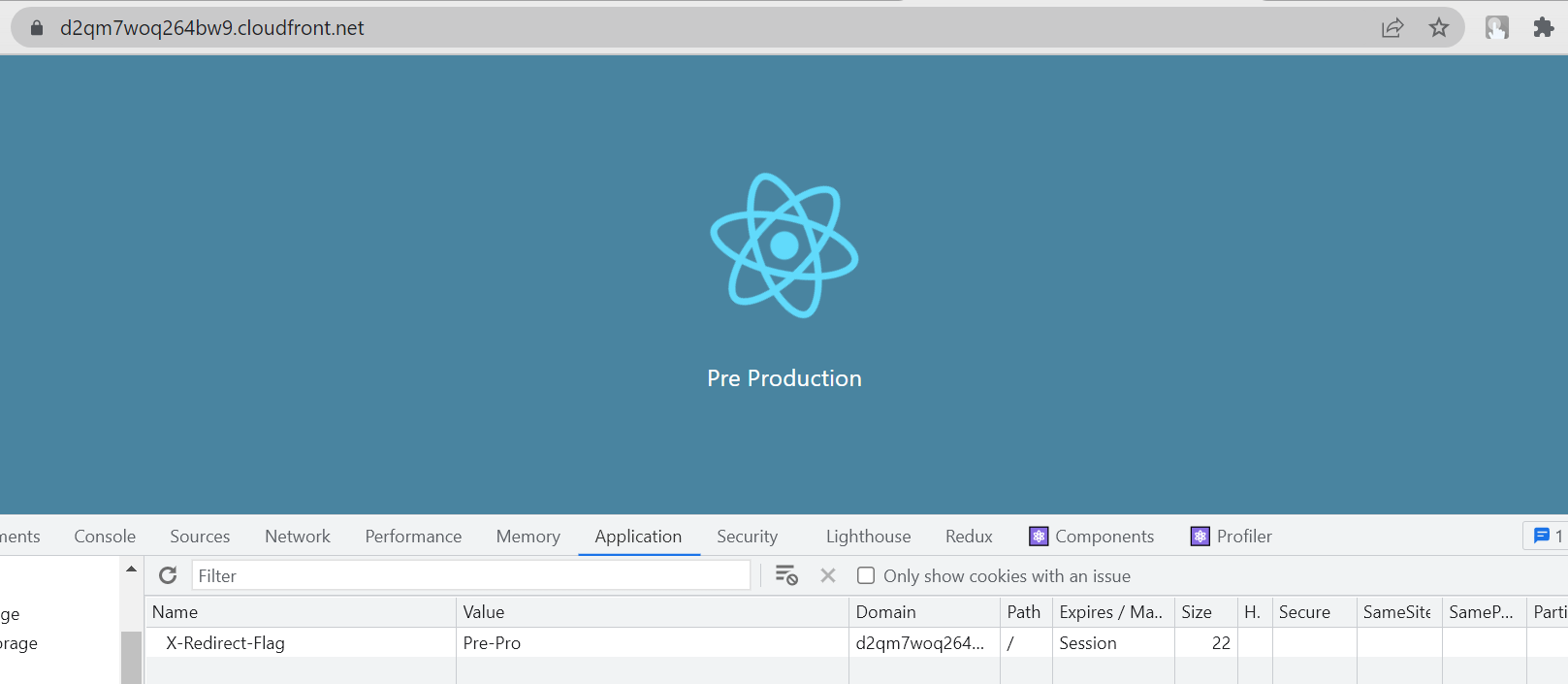This screenshot has height=684, width=1568.
Task: Select the X-Redirect-Flag cookie row
Action: pyautogui.click(x=225, y=643)
